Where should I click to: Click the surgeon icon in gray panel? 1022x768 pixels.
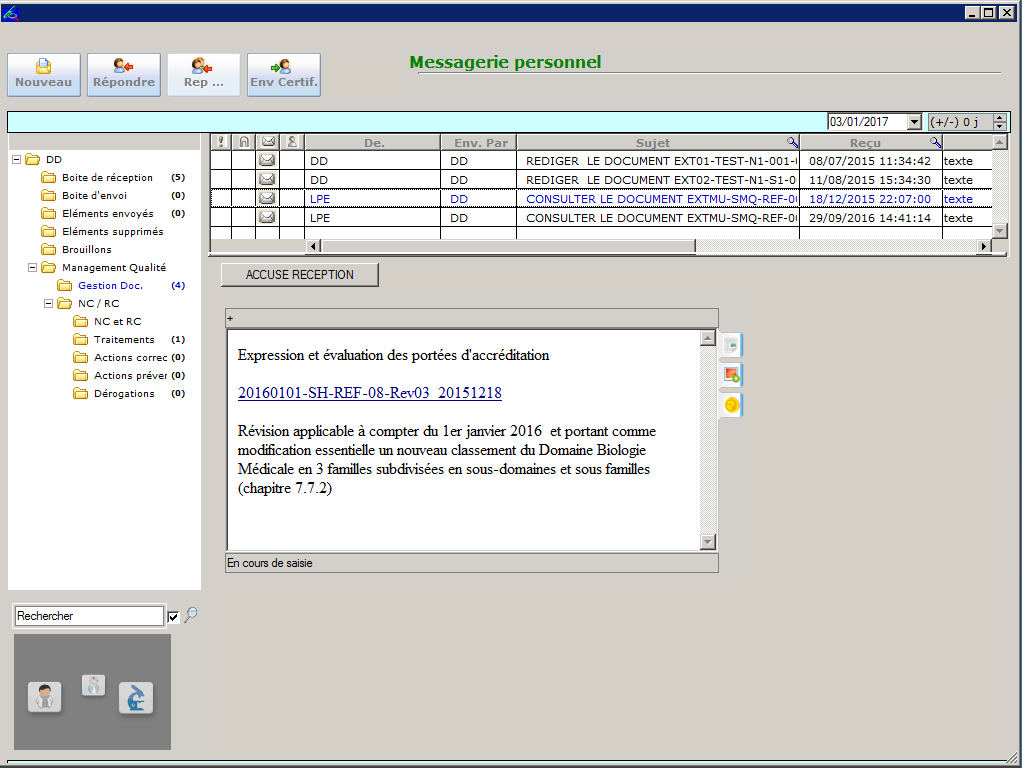[x=93, y=685]
